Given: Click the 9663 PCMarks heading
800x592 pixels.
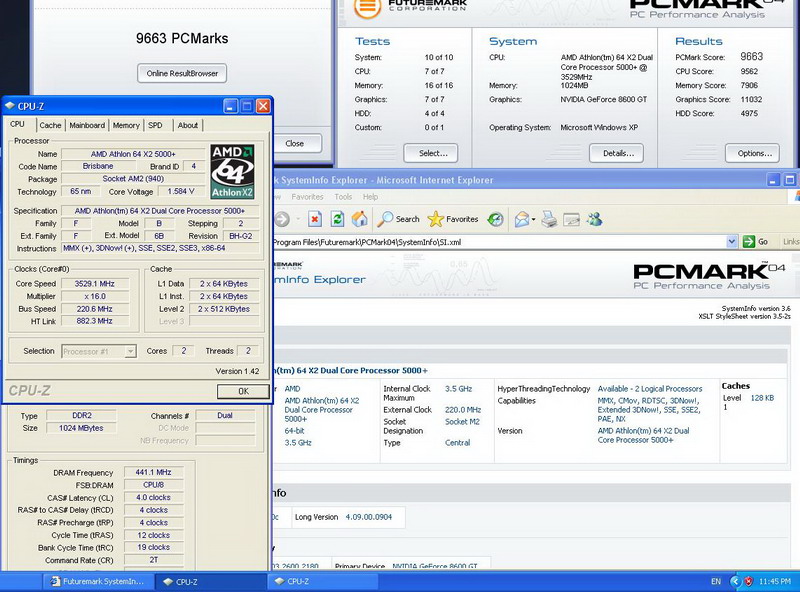Looking at the screenshot, I should click(x=182, y=38).
